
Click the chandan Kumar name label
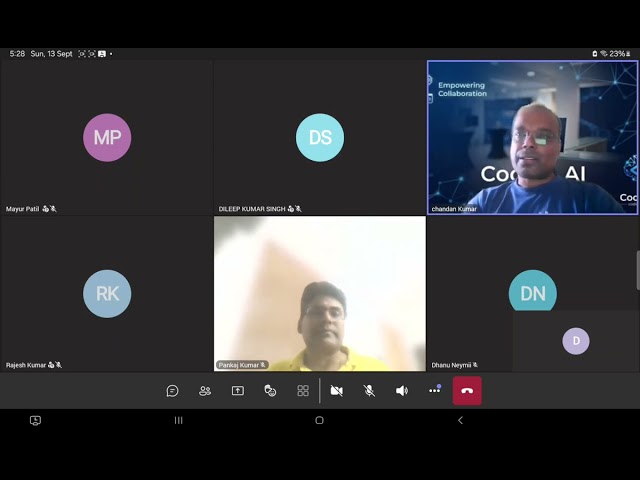(454, 209)
